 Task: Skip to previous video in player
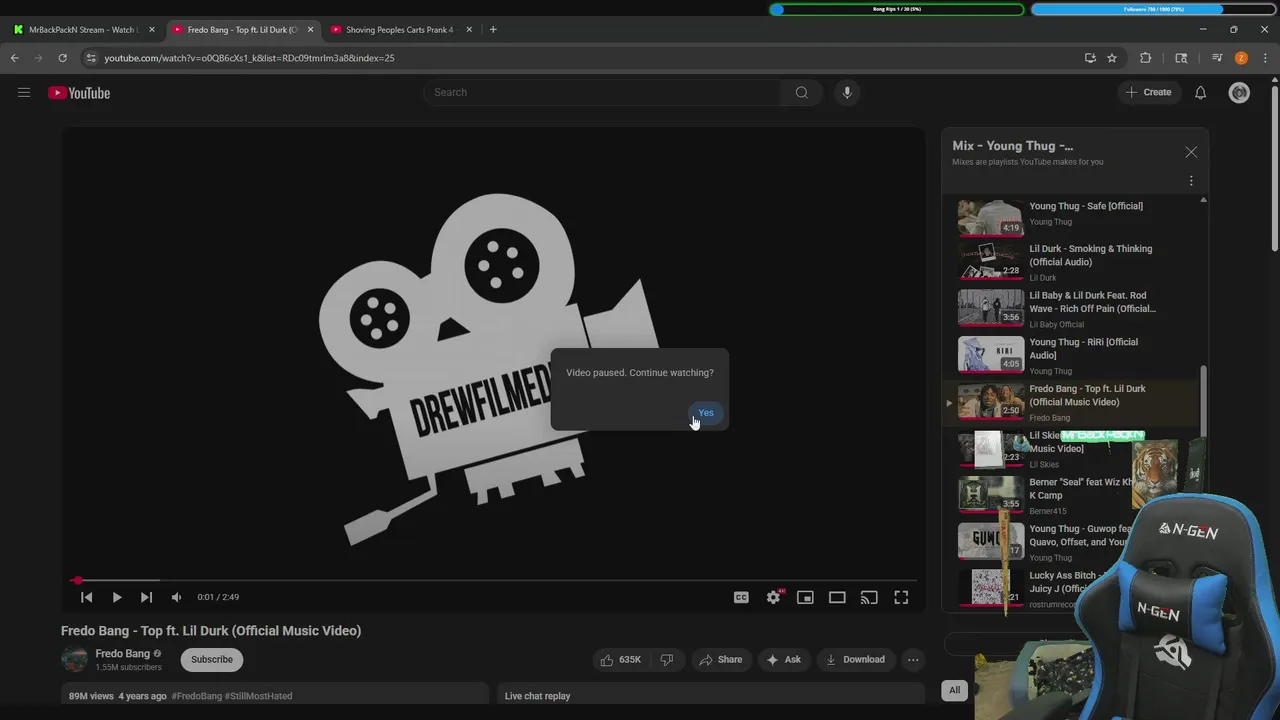[x=86, y=597]
